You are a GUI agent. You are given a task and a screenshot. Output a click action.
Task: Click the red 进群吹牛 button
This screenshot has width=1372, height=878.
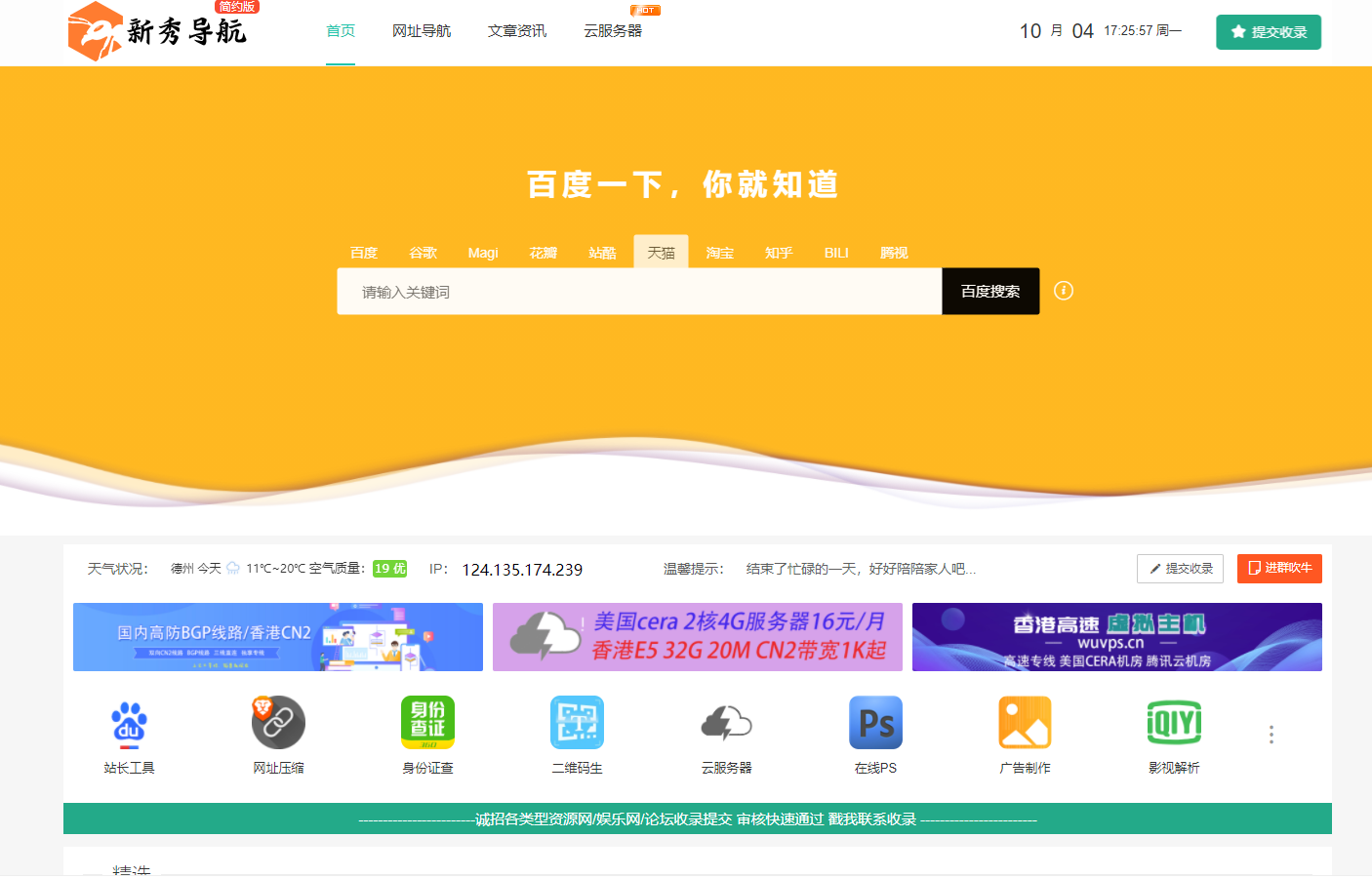[1279, 568]
